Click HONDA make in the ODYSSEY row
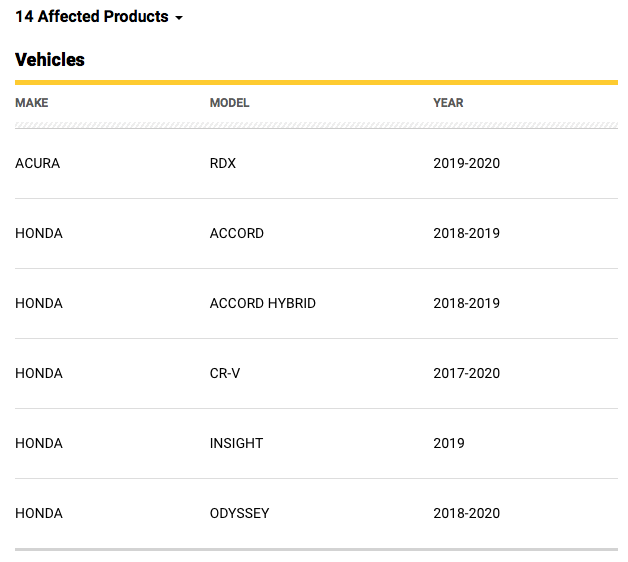Viewport: 628px width, 562px height. pos(39,513)
